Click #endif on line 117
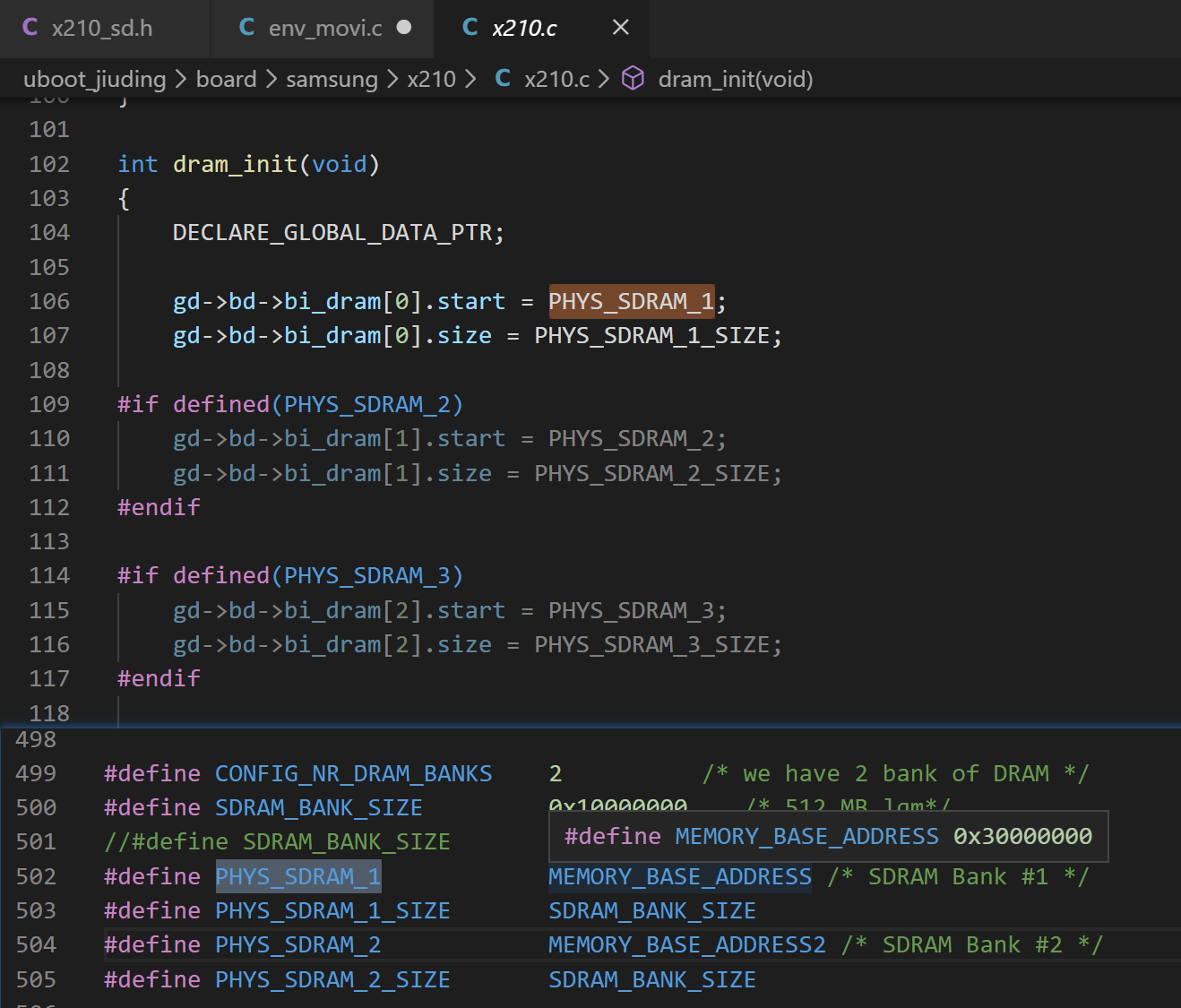 point(159,678)
